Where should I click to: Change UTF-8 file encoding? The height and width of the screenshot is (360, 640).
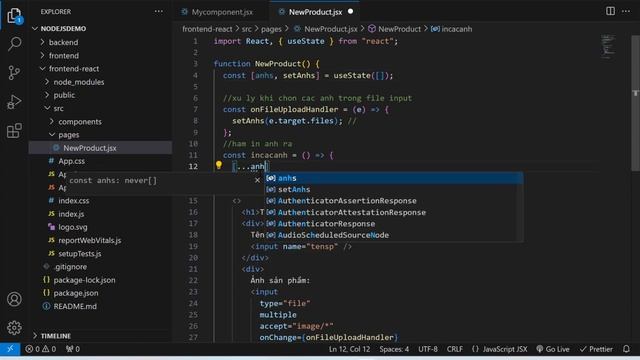(x=428, y=349)
